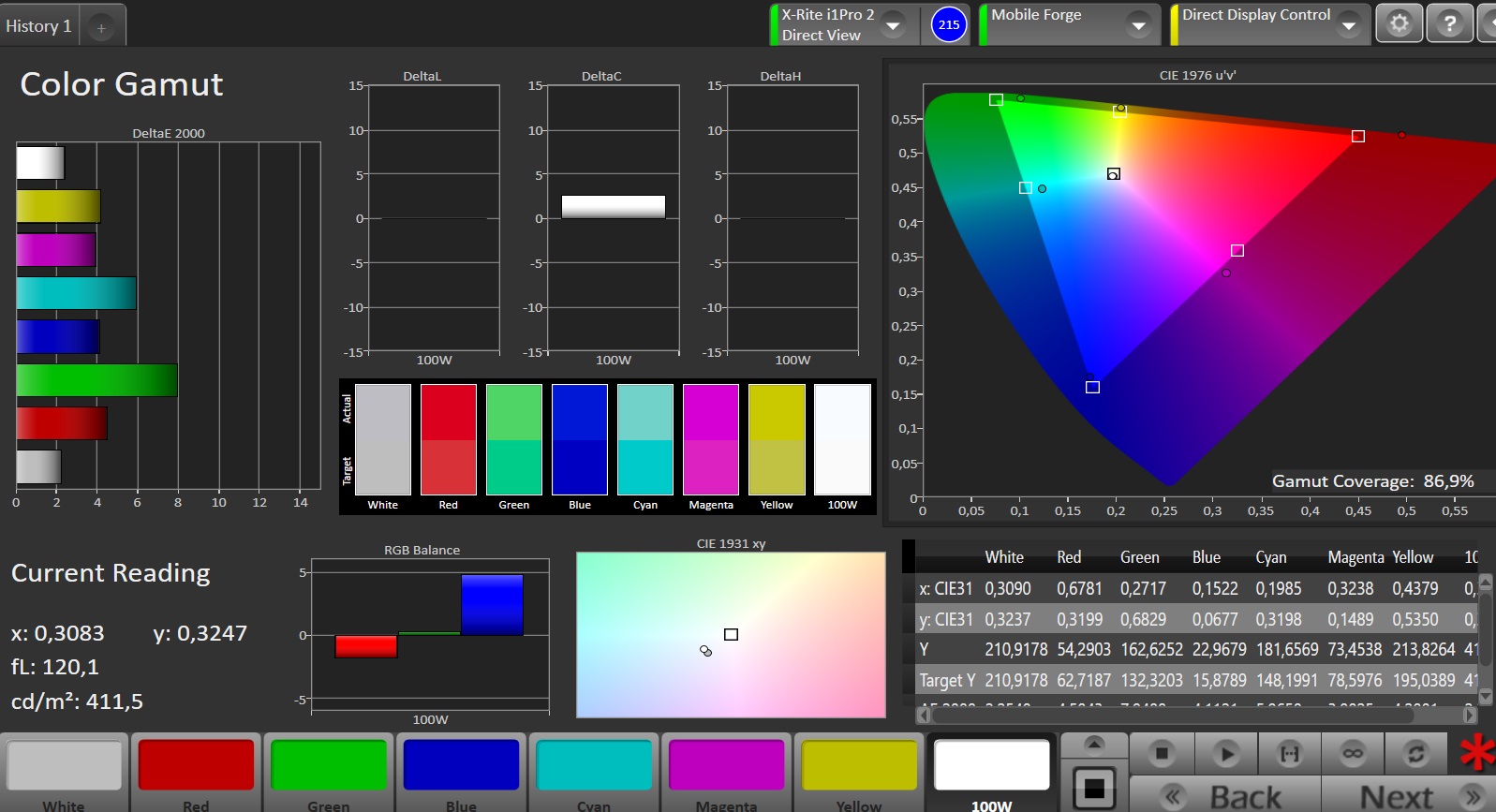1496x812 pixels.
Task: Select the Yellow pattern swatch button
Action: 859,774
